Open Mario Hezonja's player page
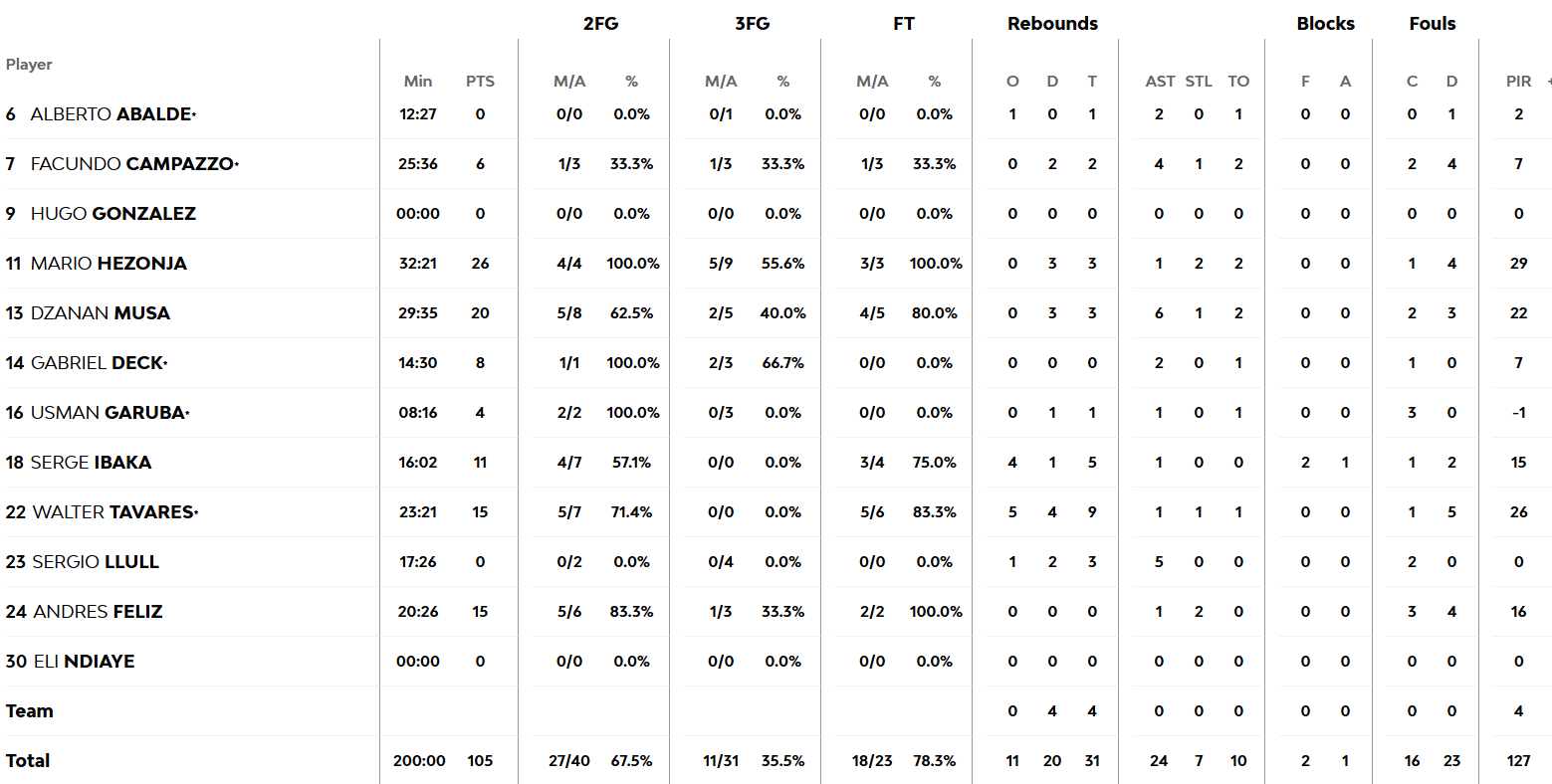Screen dimensions: 1552x784 [x=109, y=264]
